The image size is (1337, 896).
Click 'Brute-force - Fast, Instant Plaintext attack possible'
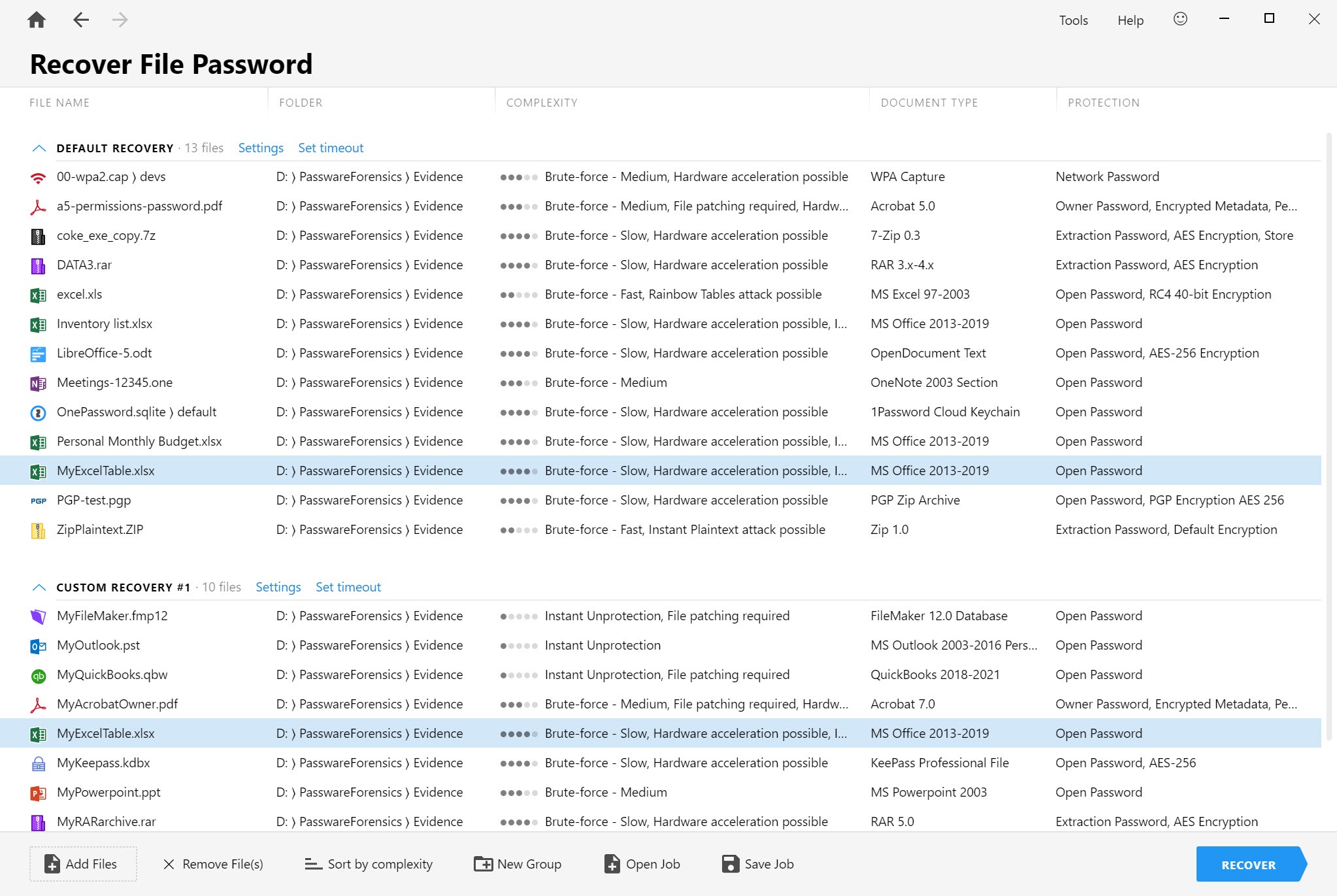[x=685, y=530]
